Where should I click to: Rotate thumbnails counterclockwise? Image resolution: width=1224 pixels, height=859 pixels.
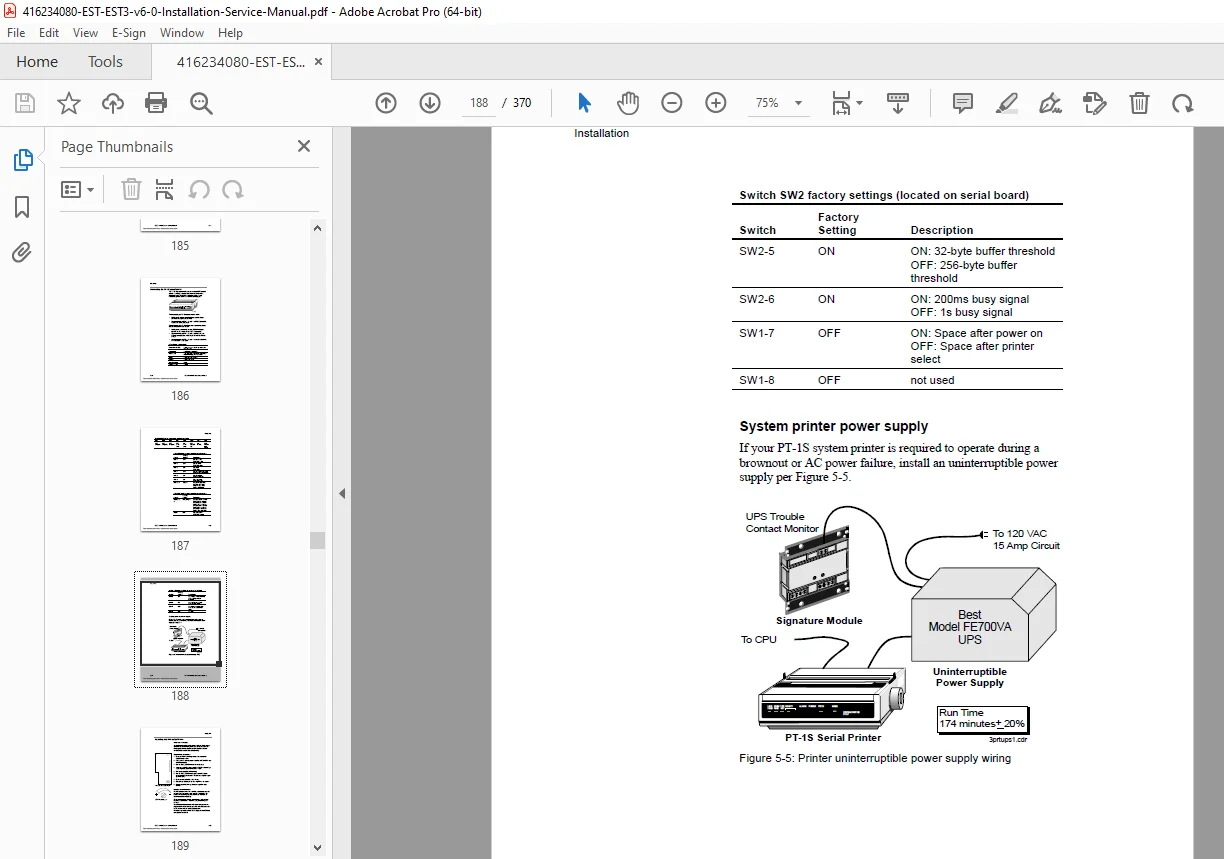[x=199, y=190]
